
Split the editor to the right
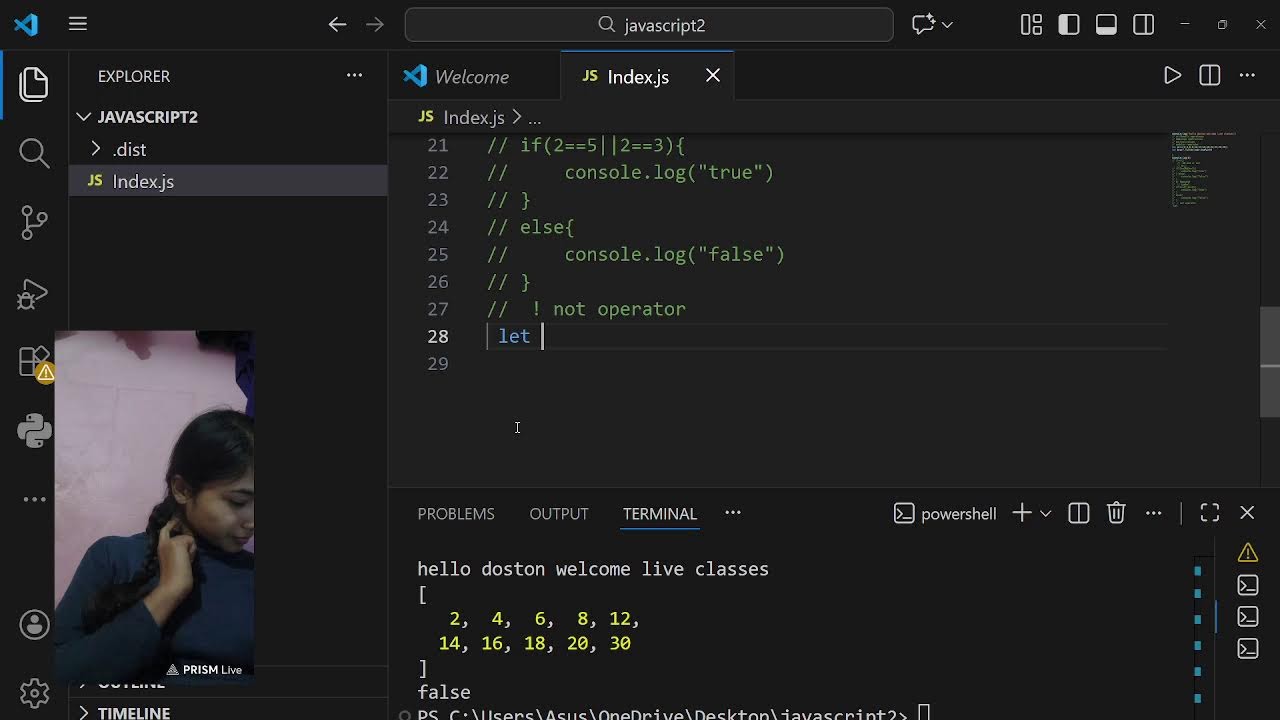tap(1210, 76)
